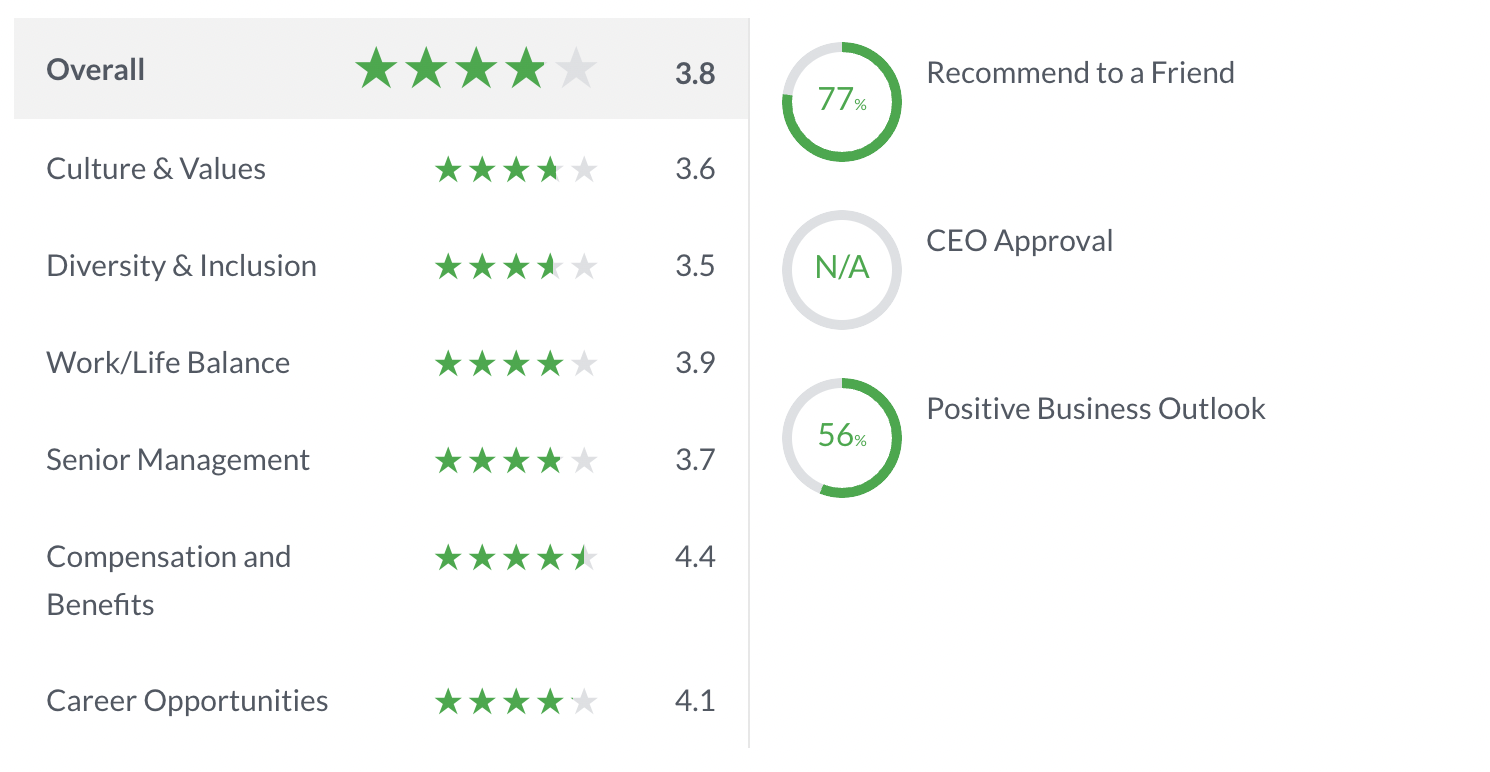Click the Work/Life Balance label
This screenshot has width=1490, height=772.
point(168,363)
